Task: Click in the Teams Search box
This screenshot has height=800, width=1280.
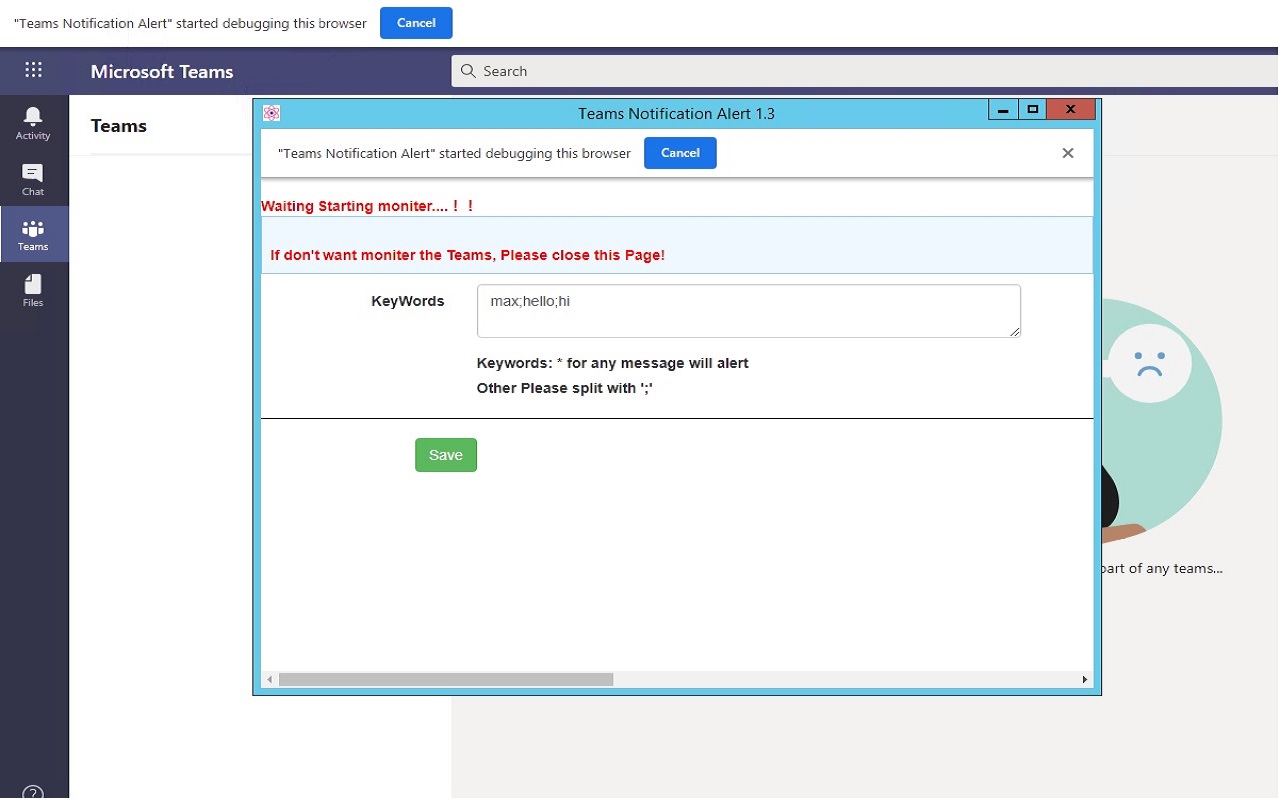Action: [x=865, y=71]
